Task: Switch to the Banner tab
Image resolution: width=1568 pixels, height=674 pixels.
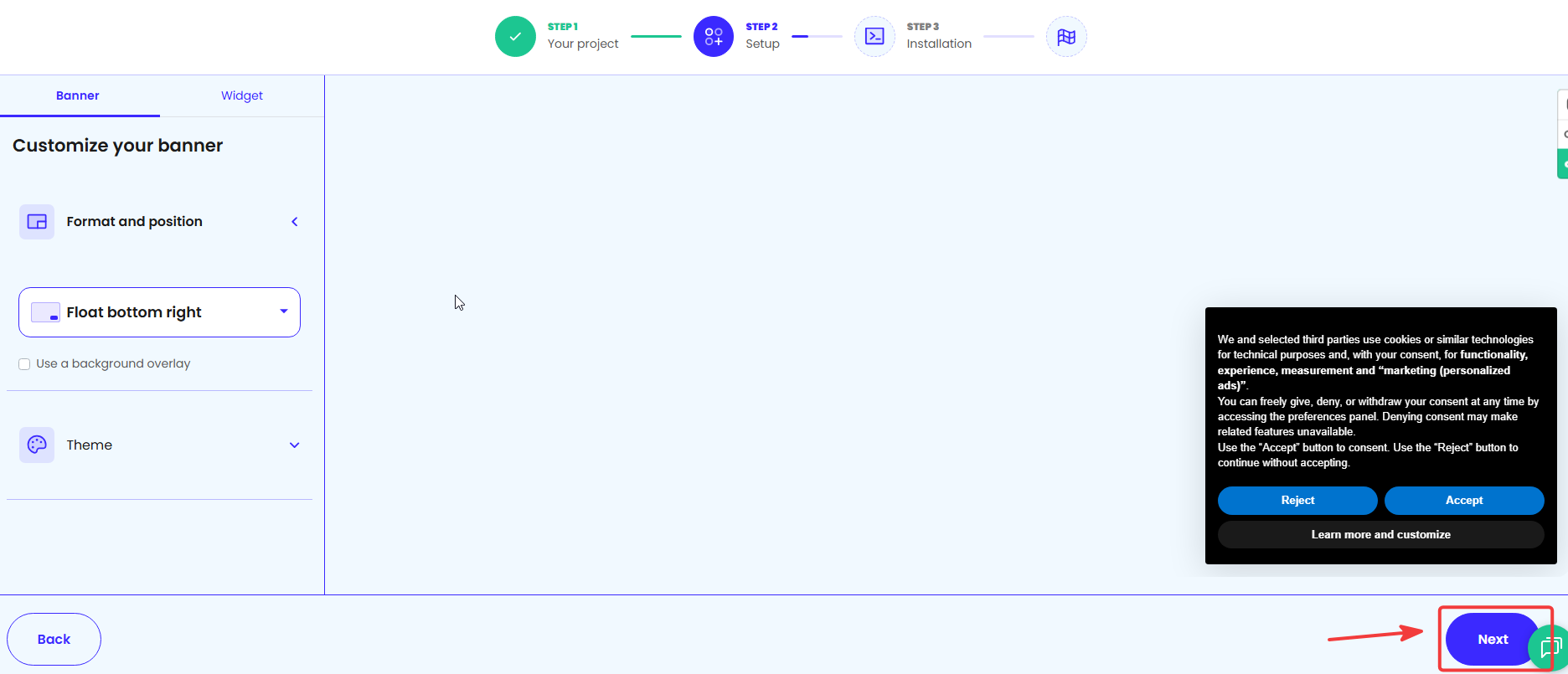Action: [x=78, y=95]
